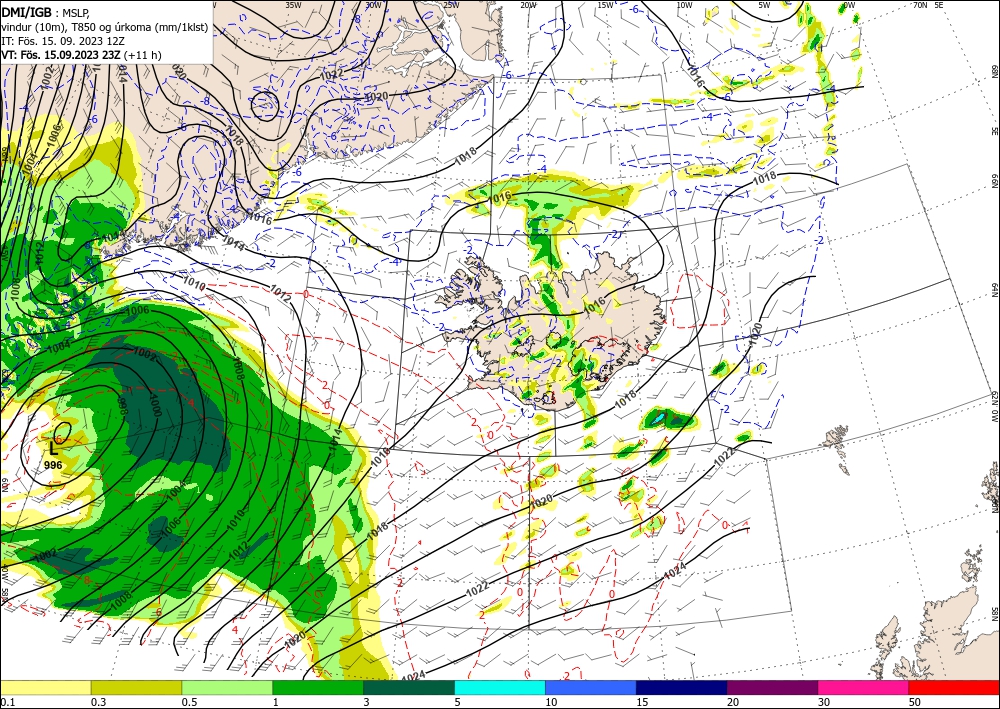Click the medium green 1–3 legend swatch
Screen dimensions: 1000x709
(x=318, y=687)
